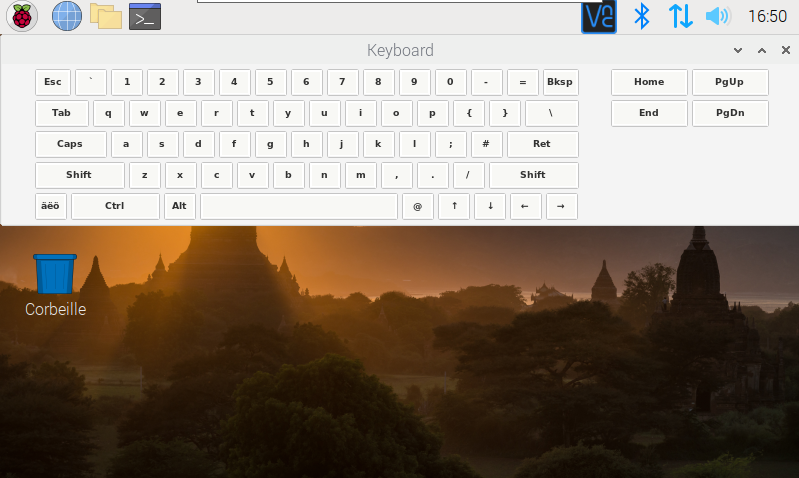Tap the t key
The width and height of the screenshot is (799, 478).
click(x=253, y=113)
